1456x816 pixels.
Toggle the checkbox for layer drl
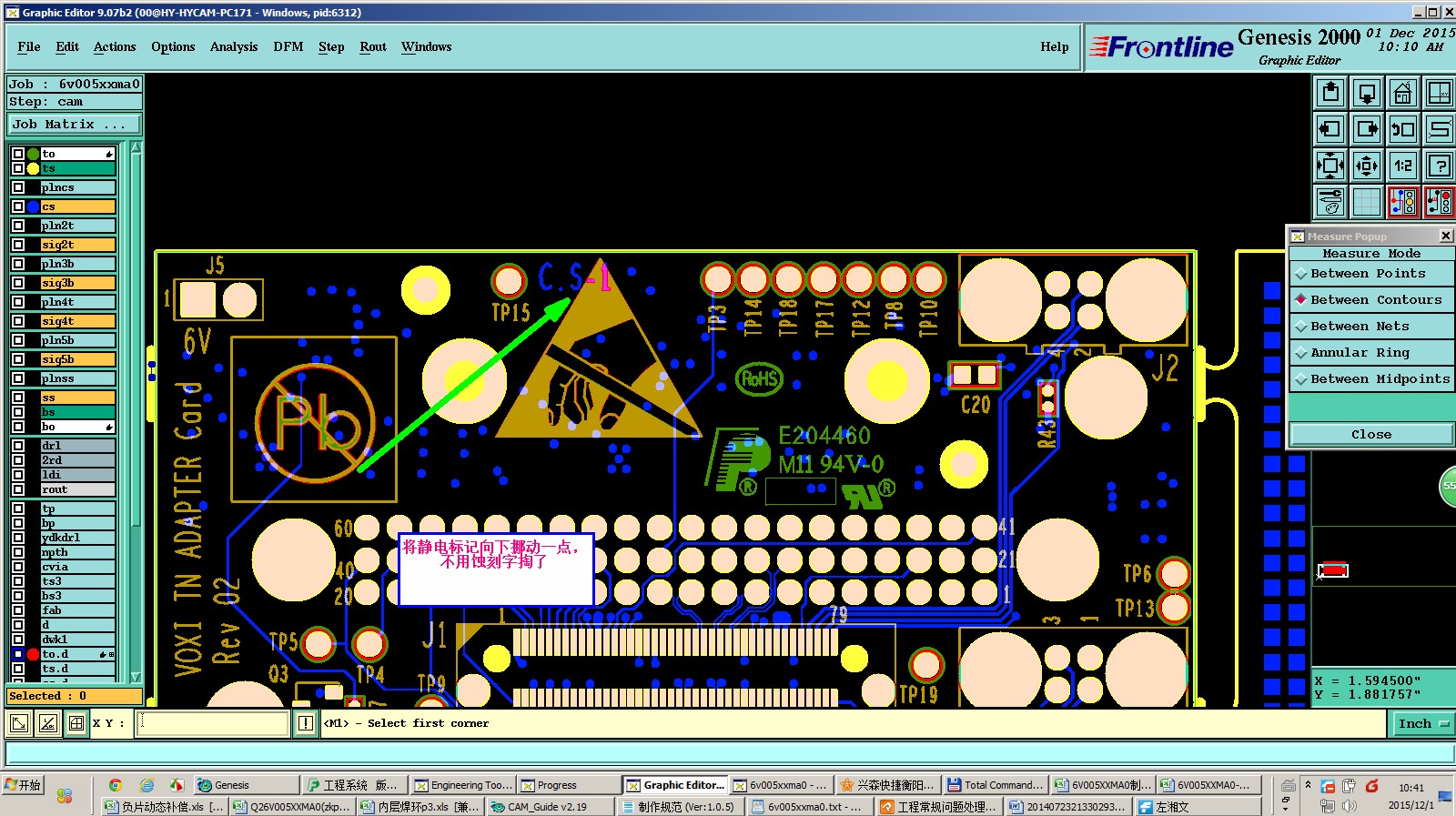pyautogui.click(x=18, y=446)
